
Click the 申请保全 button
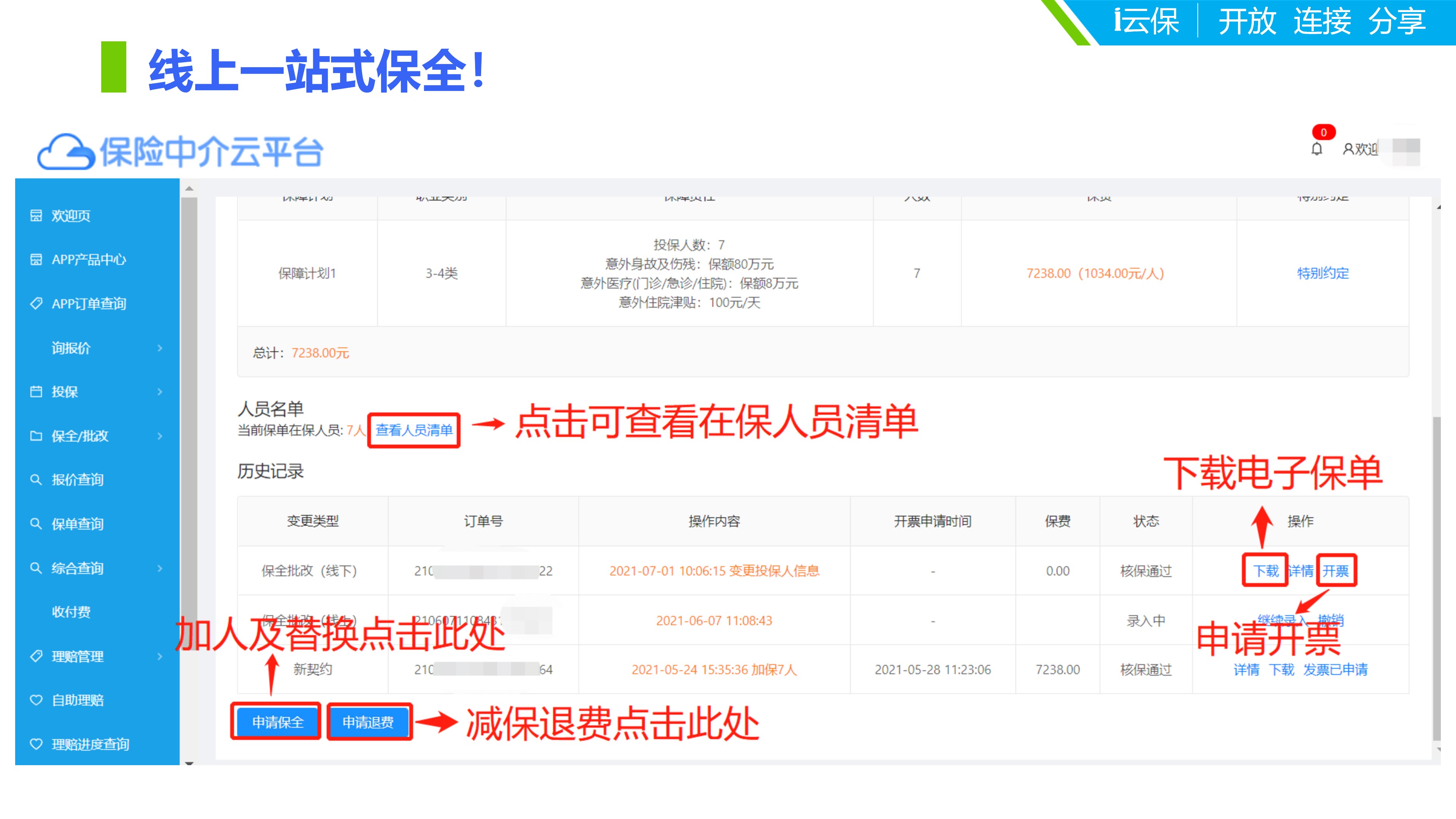point(277,722)
